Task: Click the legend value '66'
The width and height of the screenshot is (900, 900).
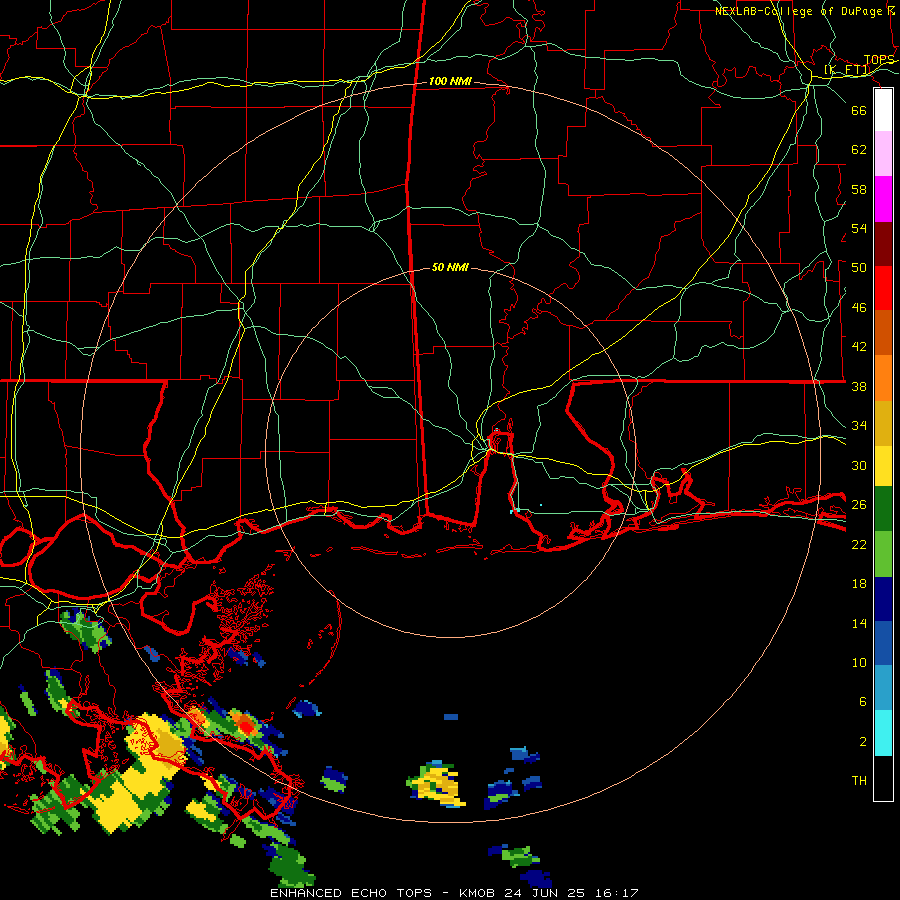Action: [859, 110]
